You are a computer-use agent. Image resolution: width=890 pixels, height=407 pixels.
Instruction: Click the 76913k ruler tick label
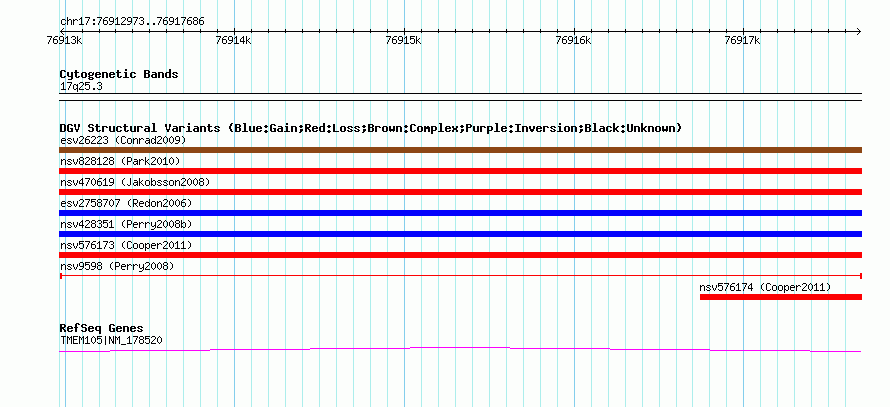64,40
